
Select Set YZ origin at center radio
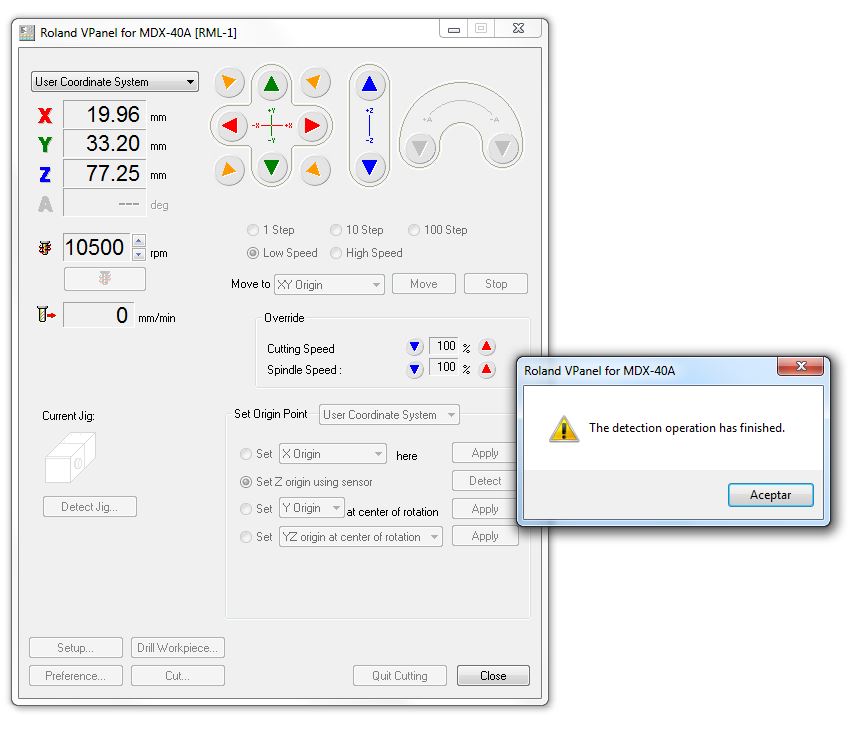pyautogui.click(x=246, y=537)
